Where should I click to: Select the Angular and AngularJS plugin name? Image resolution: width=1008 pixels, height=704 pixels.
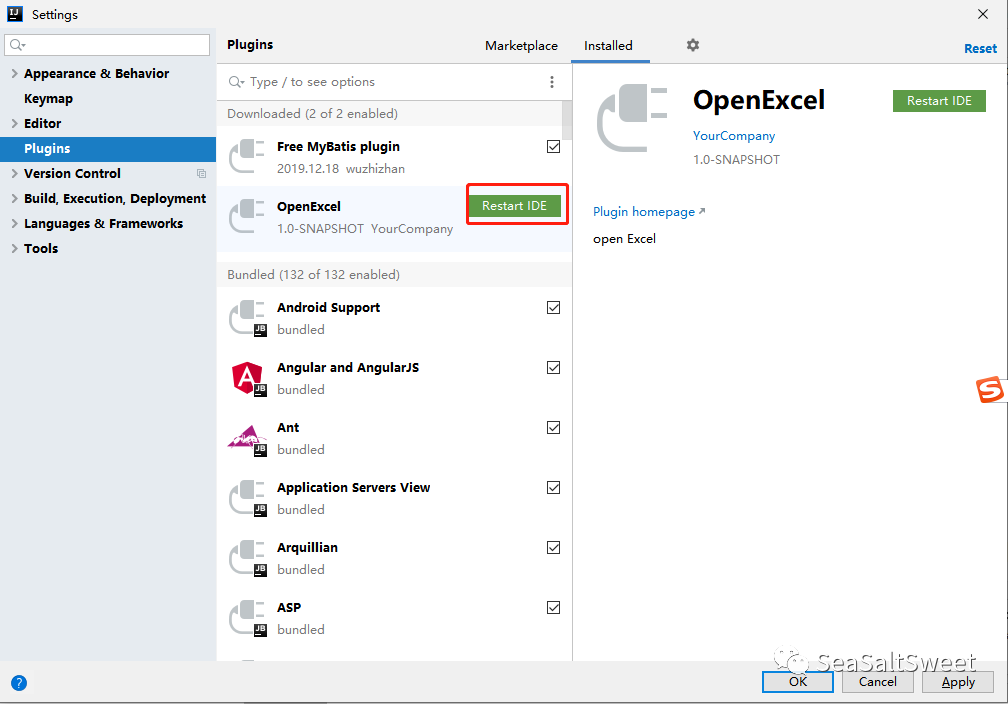click(348, 367)
